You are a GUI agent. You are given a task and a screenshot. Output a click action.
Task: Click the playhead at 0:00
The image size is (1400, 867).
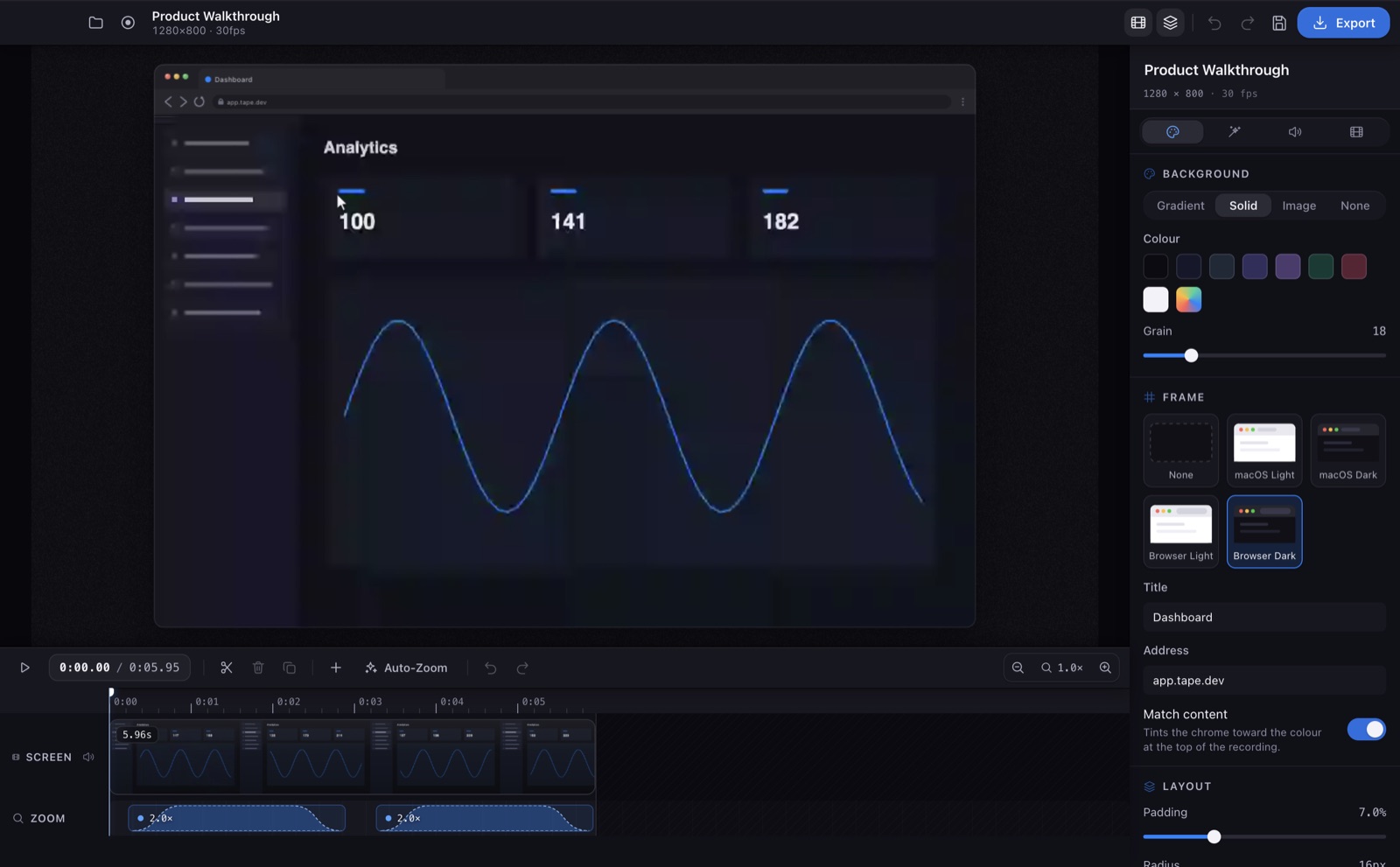tap(111, 693)
